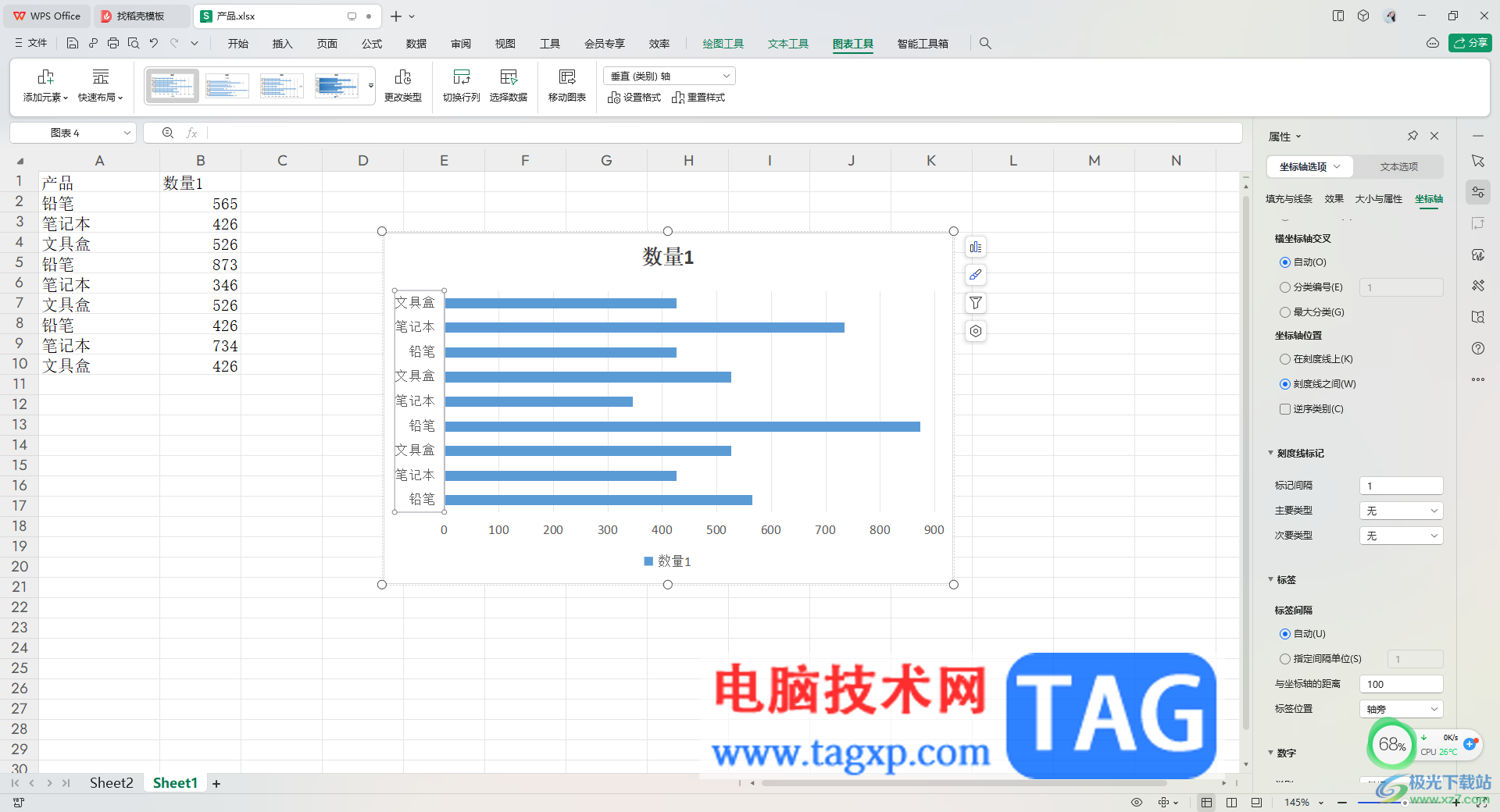Open the Major type (主要类型) dropdown

(1402, 511)
